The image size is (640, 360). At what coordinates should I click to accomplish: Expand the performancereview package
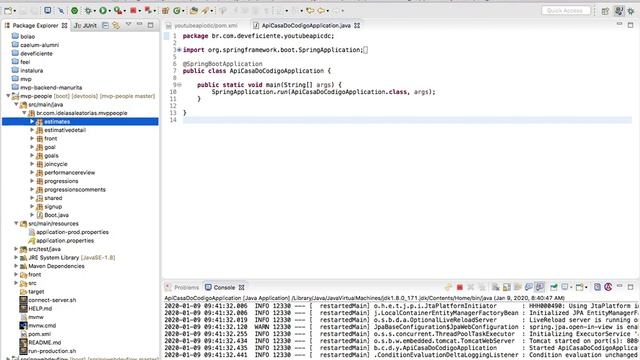tap(32, 172)
